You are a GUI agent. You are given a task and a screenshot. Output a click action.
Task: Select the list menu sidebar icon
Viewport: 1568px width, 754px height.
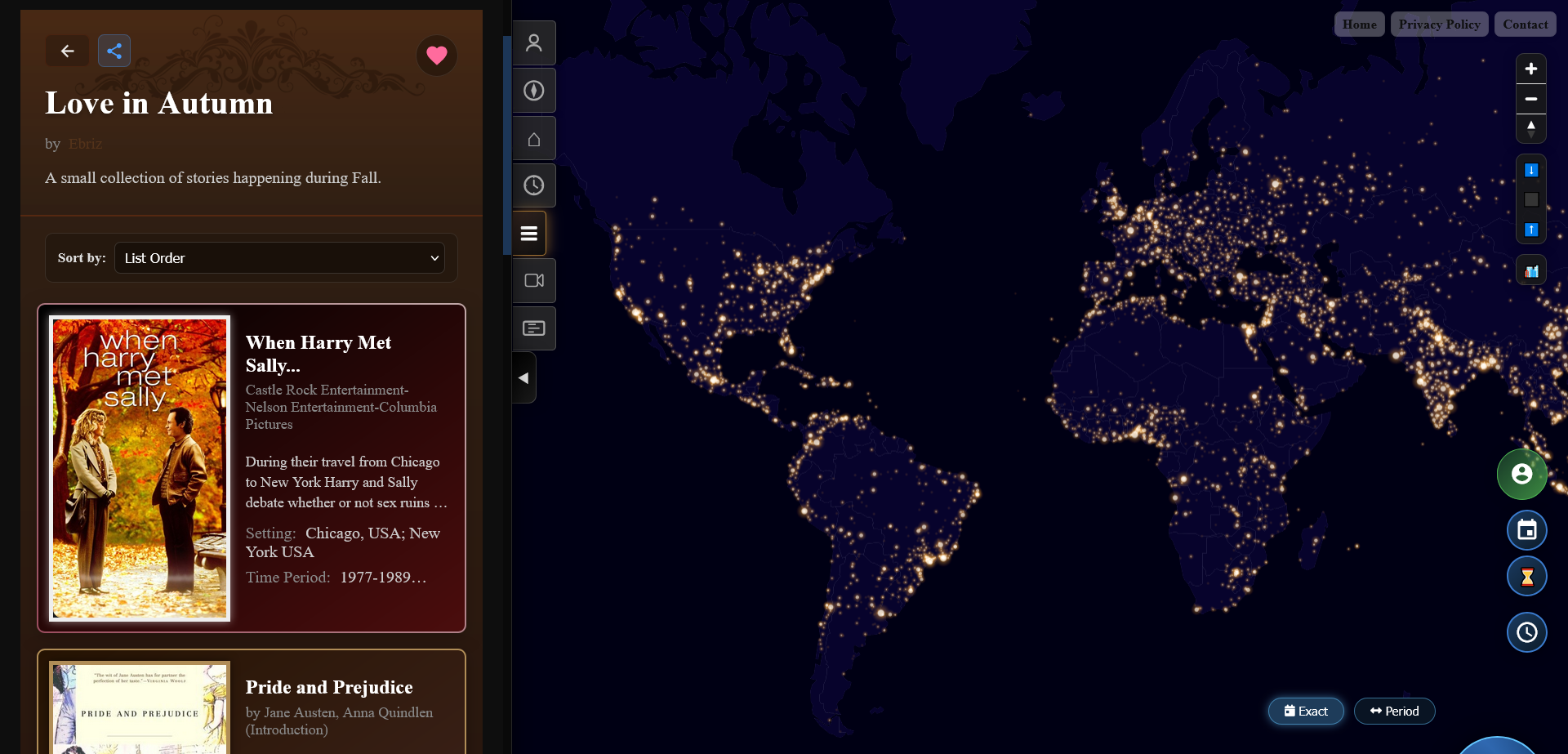529,234
